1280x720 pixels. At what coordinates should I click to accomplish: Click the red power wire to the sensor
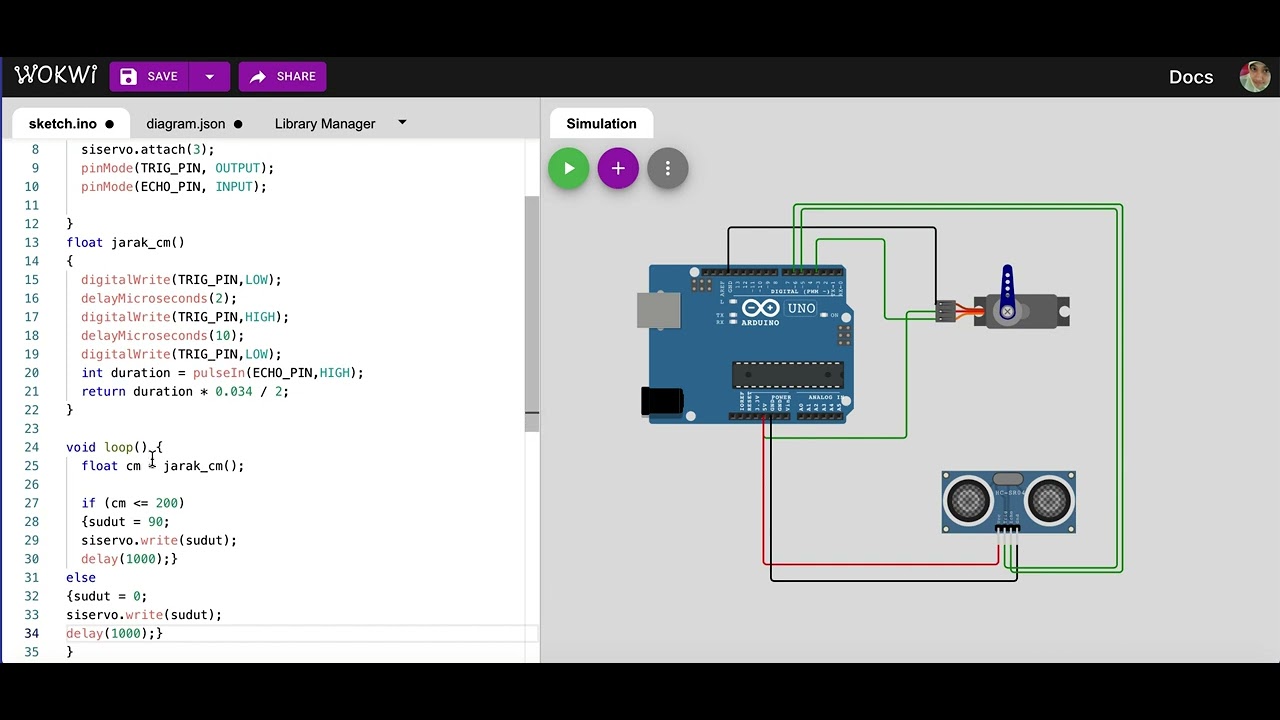coord(880,564)
